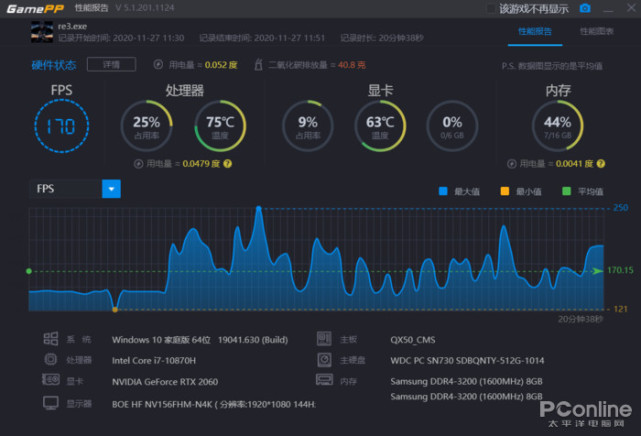This screenshot has width=641, height=436.
Task: Click the 170.15 average value label
Action: 620,270
